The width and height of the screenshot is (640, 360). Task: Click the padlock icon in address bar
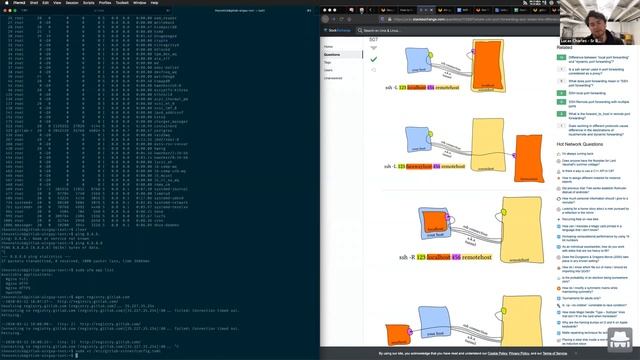click(389, 19)
